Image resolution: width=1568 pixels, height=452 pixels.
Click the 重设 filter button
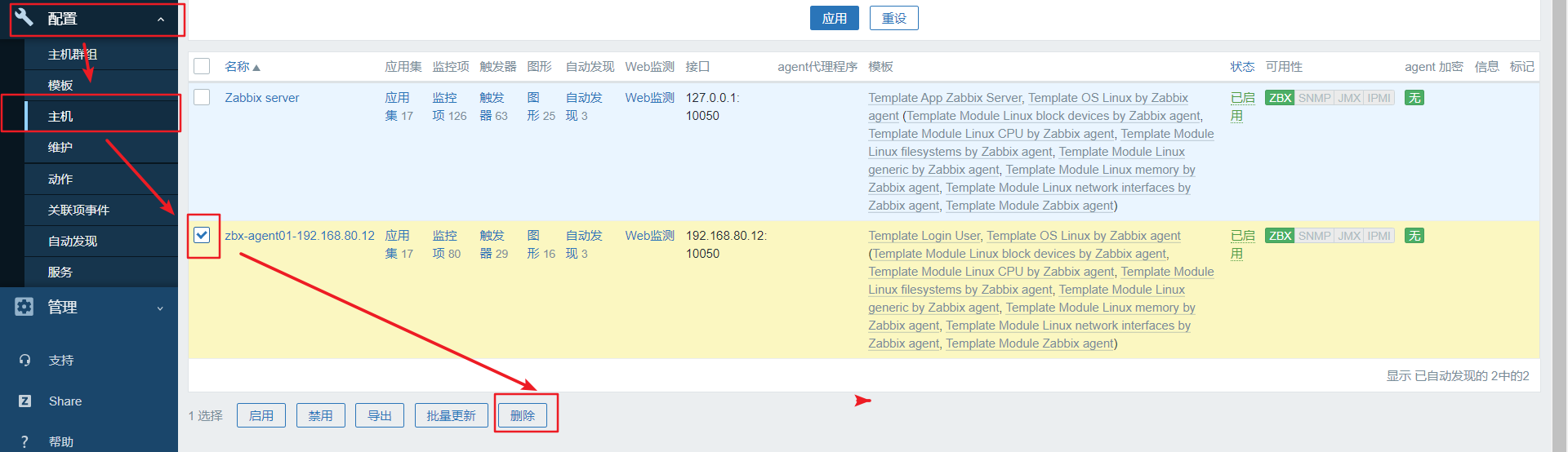click(893, 18)
